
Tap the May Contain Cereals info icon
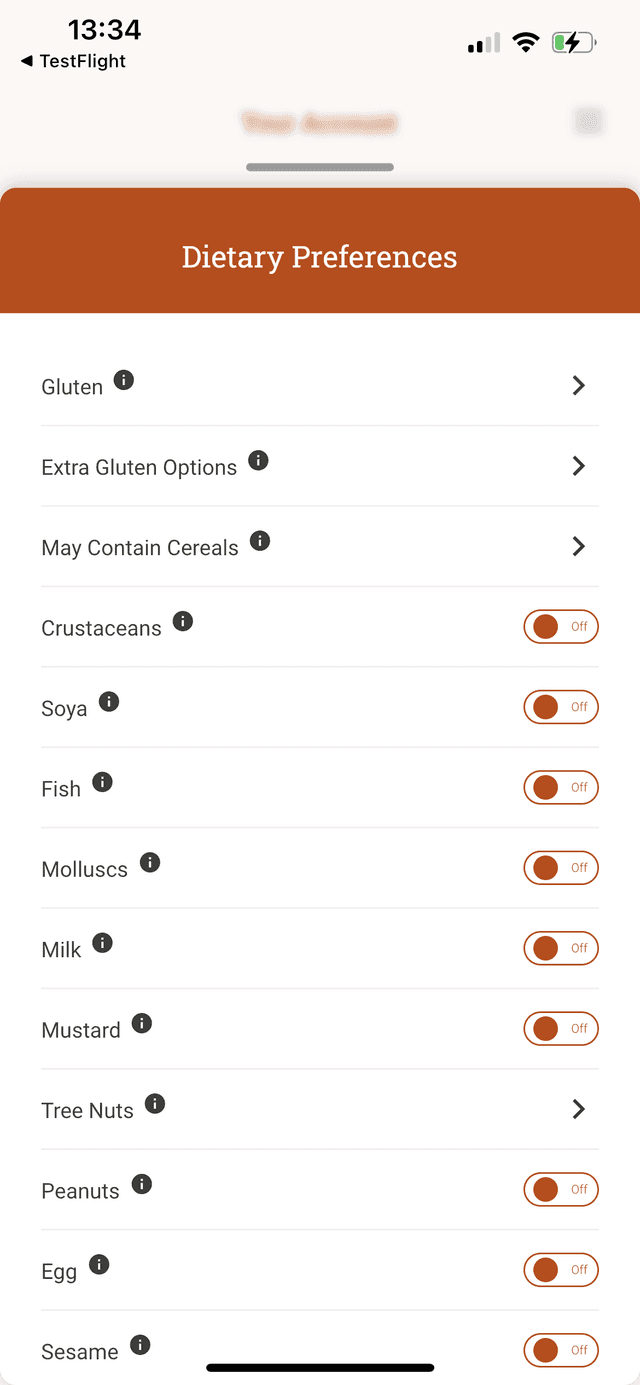[x=260, y=540]
